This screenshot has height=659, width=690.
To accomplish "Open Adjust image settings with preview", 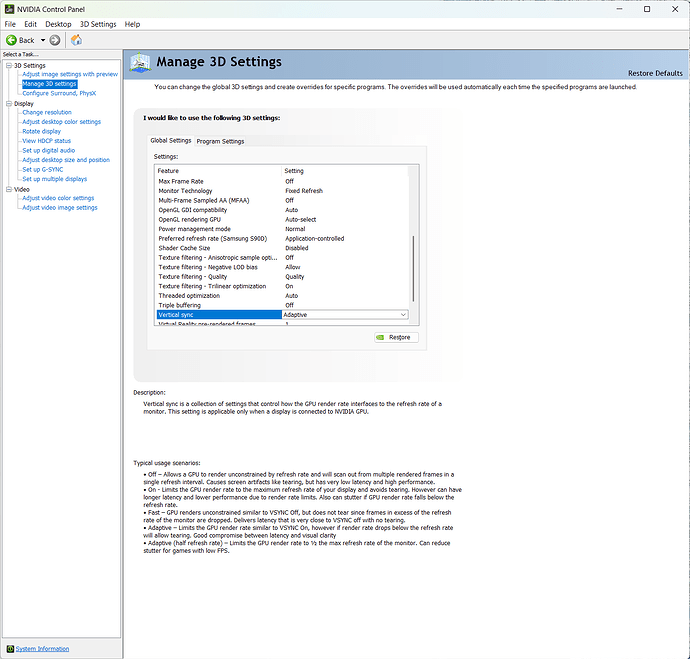I will pos(70,74).
